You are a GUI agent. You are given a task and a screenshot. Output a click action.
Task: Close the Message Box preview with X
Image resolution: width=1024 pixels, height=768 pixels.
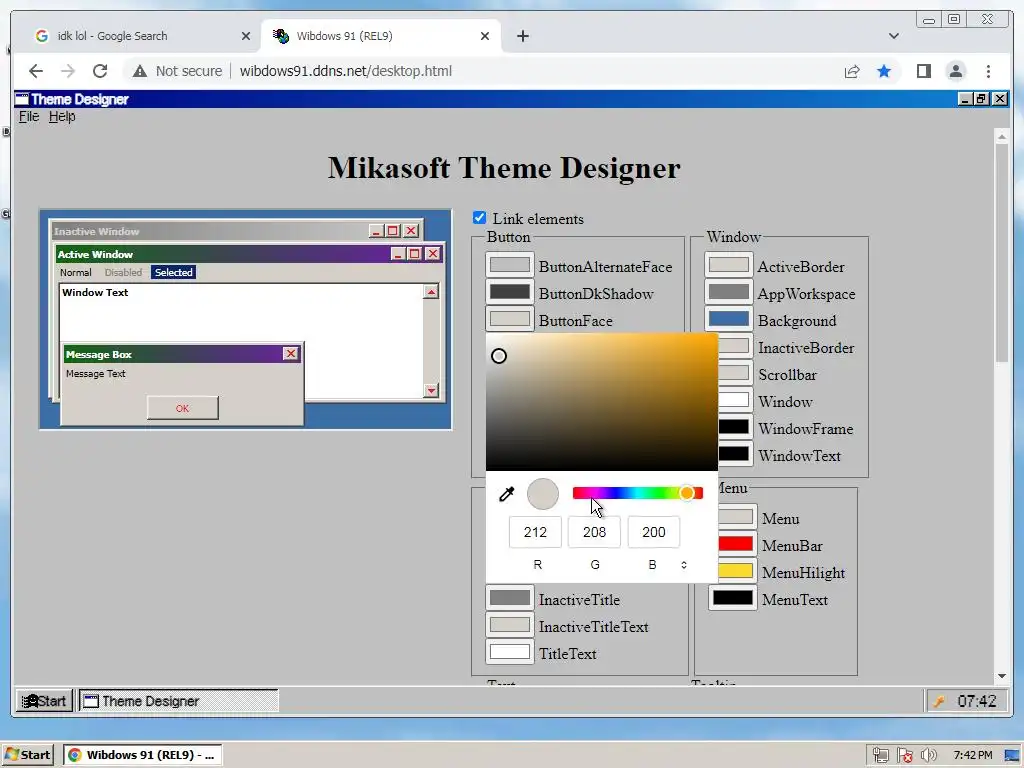point(291,353)
